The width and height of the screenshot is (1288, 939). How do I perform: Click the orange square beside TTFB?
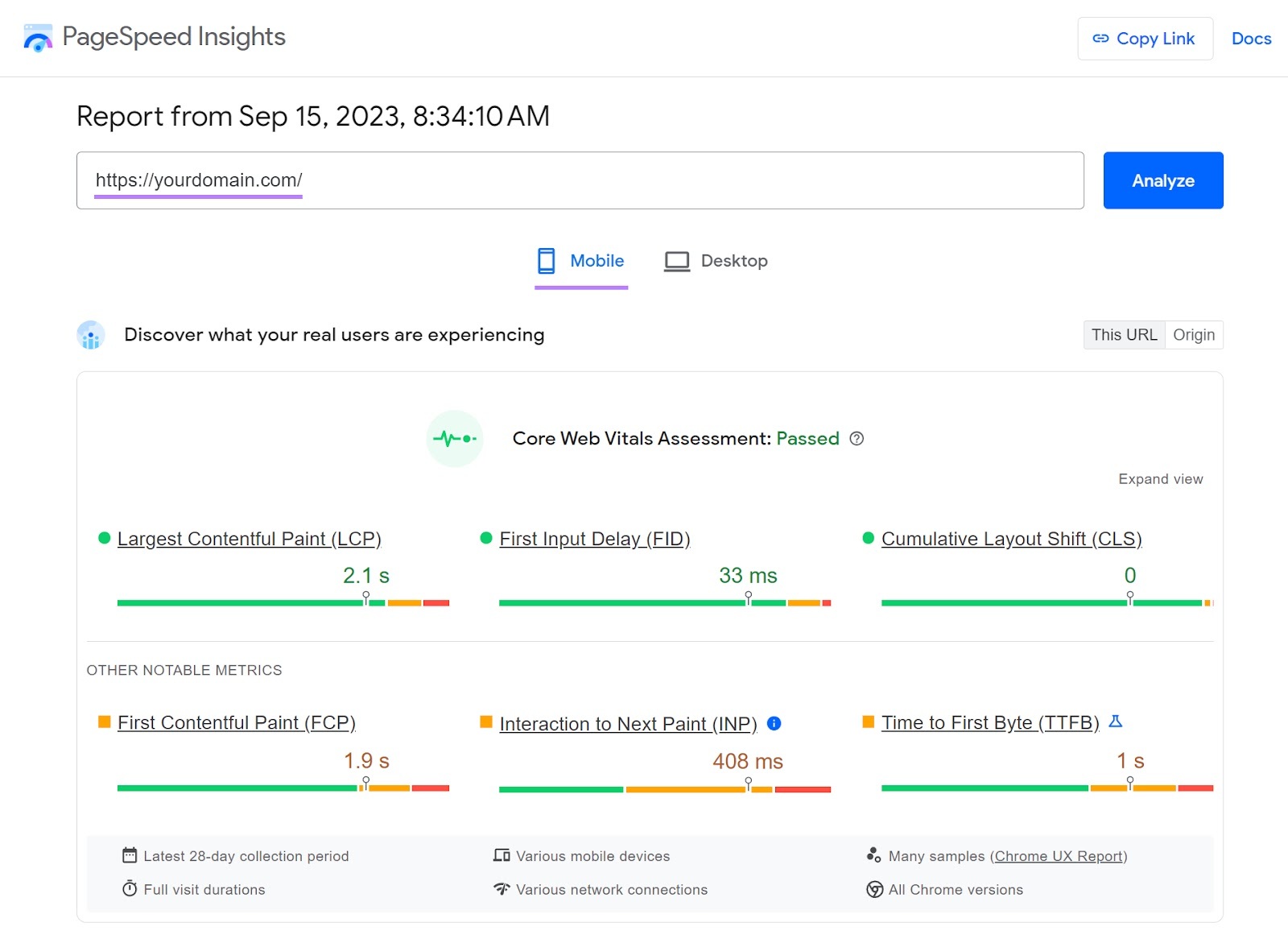(x=868, y=722)
